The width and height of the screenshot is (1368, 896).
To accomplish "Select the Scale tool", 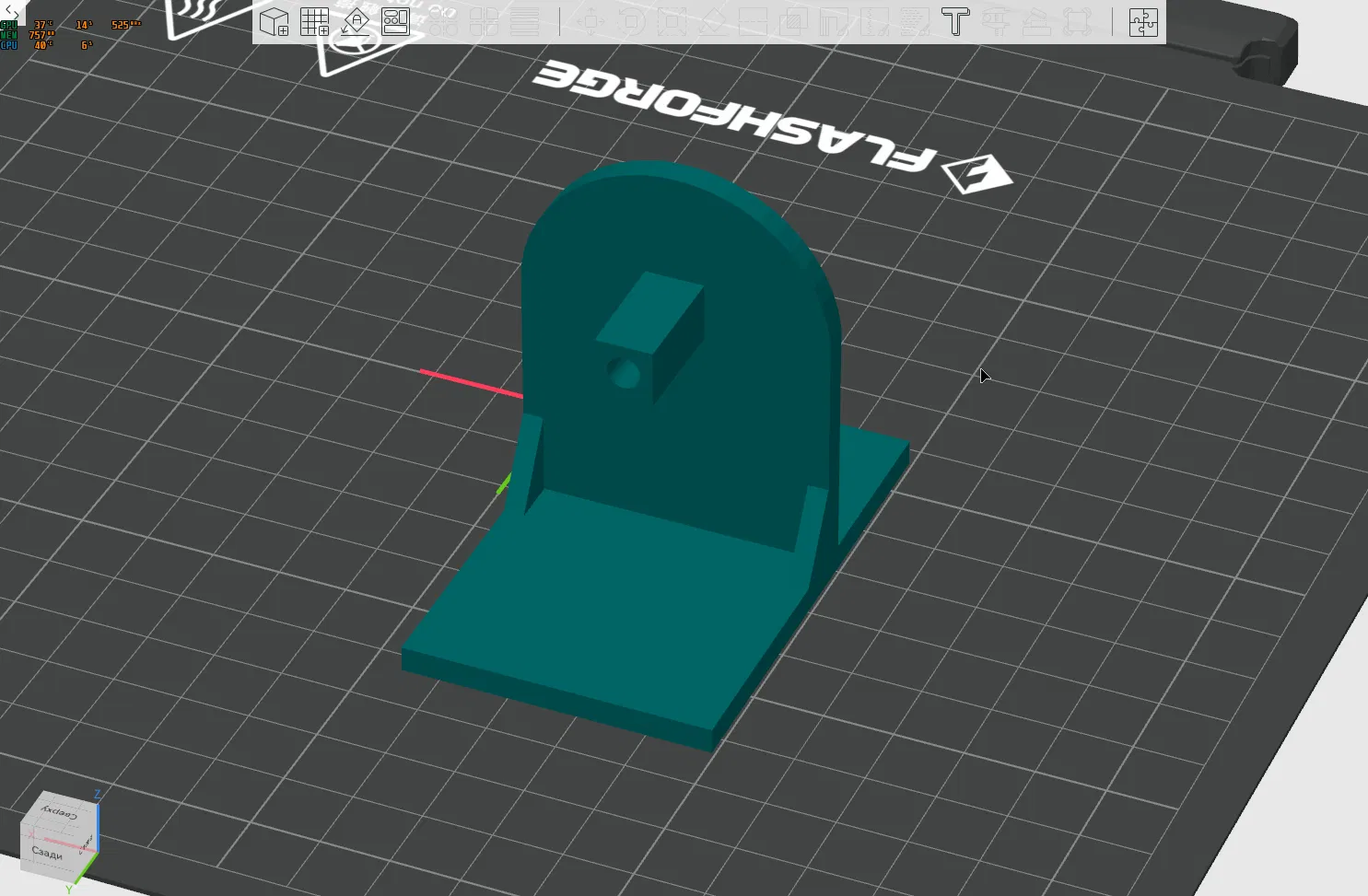I will click(x=672, y=22).
